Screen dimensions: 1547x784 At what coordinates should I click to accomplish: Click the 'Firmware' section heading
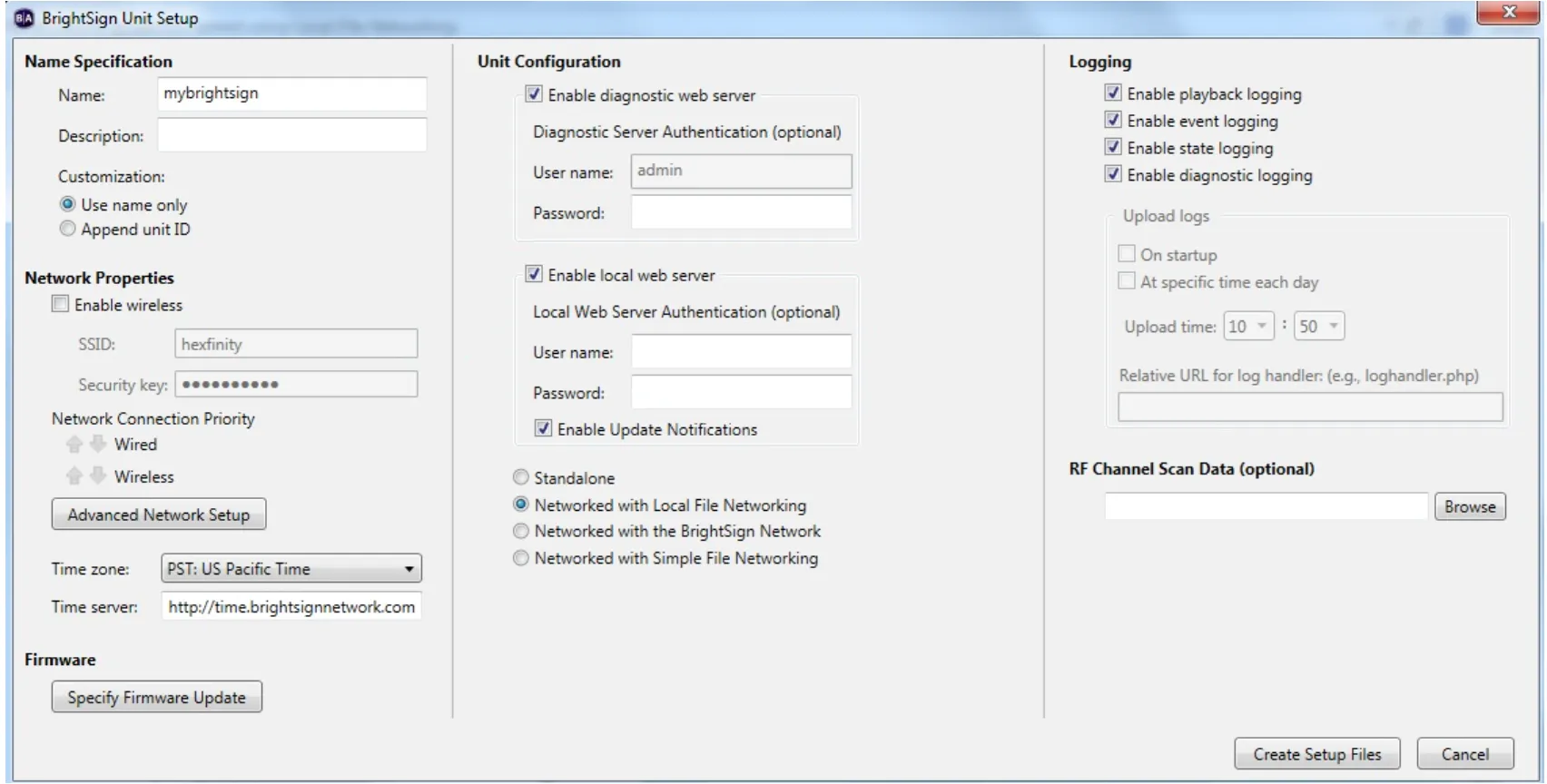[60, 660]
